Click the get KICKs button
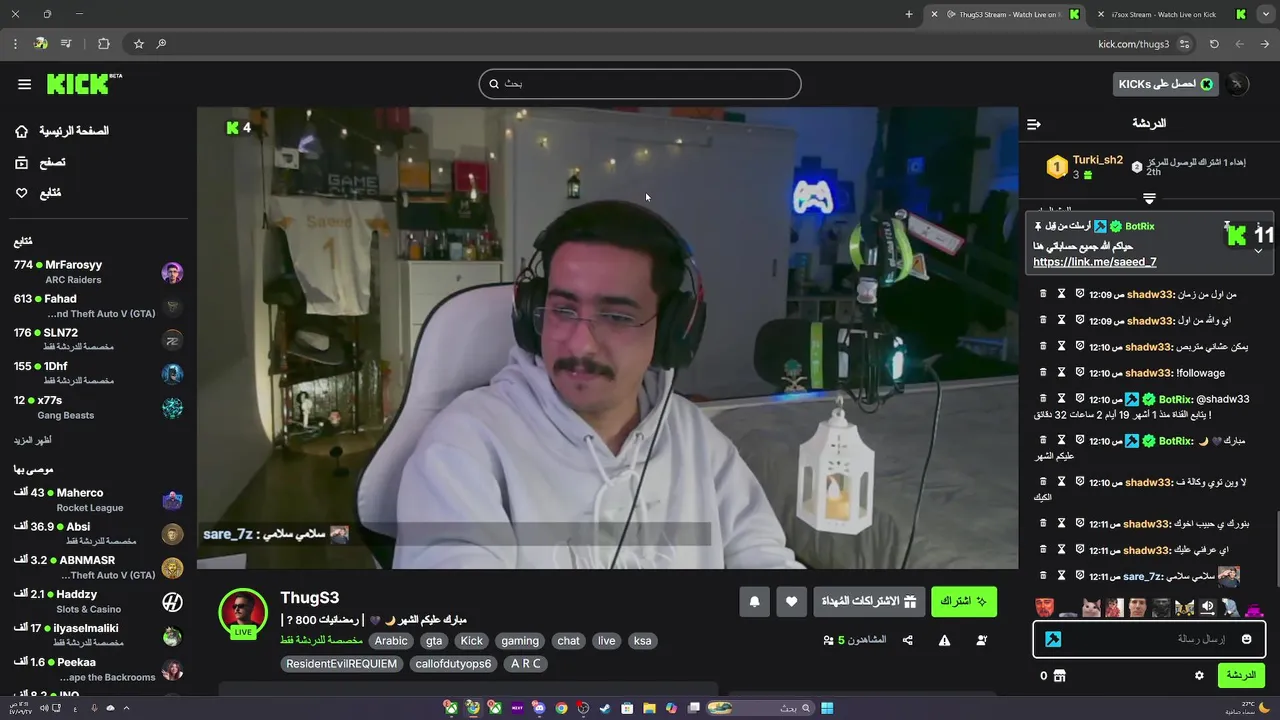The width and height of the screenshot is (1280, 720). (1165, 84)
